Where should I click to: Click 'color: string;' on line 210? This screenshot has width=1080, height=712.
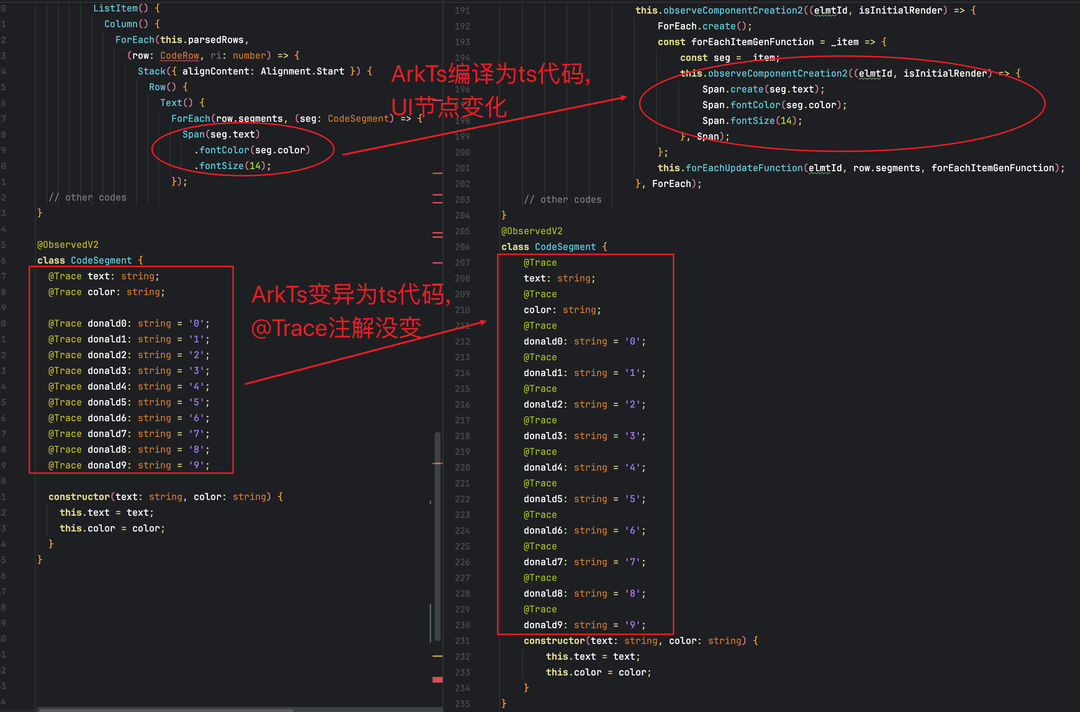pos(562,311)
